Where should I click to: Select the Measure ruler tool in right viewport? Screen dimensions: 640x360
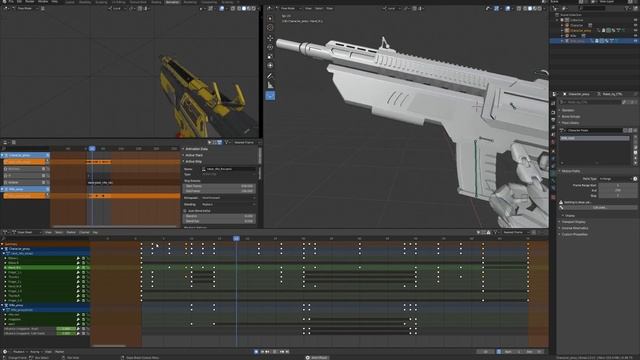click(x=270, y=85)
